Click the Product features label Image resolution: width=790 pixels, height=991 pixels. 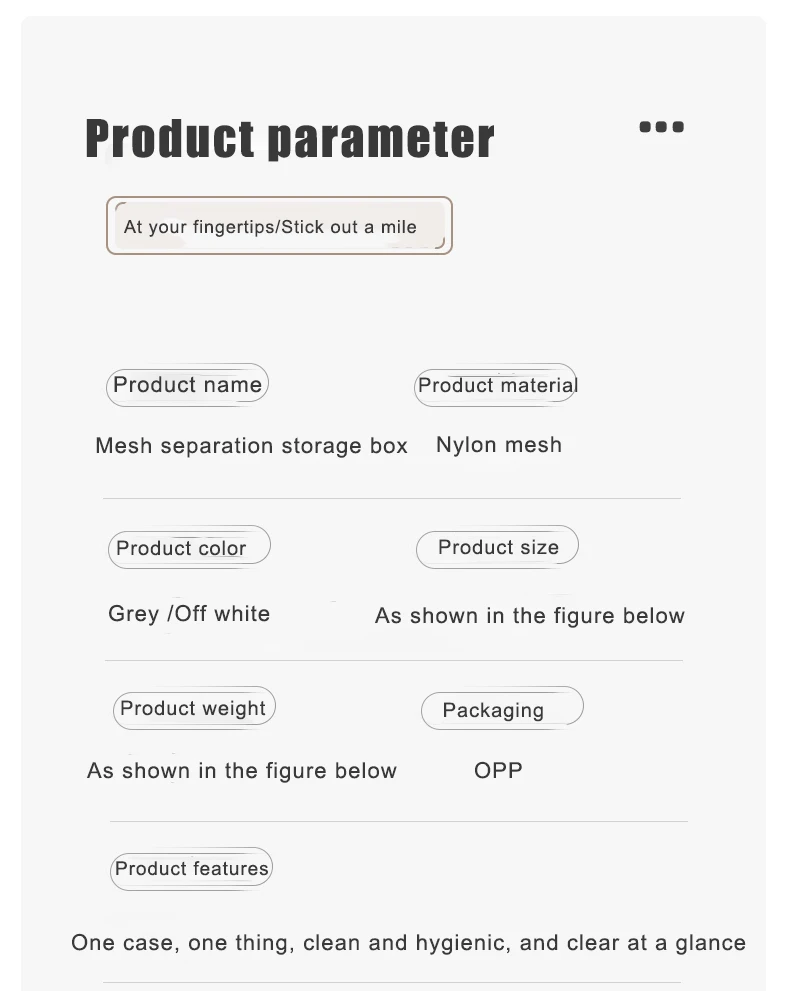click(191, 869)
